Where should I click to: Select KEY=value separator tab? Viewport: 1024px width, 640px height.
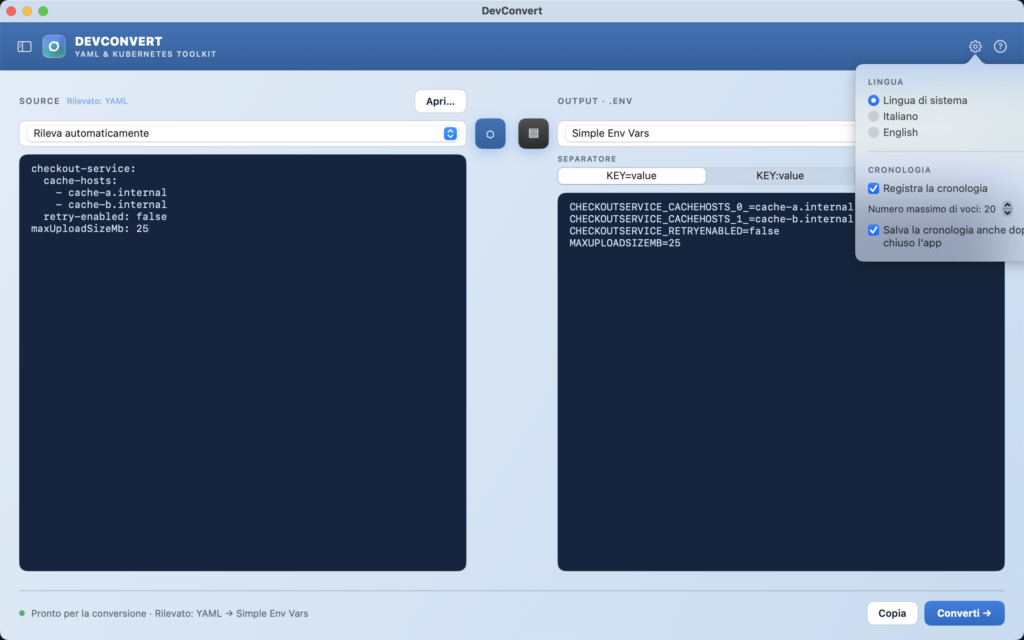pyautogui.click(x=631, y=176)
